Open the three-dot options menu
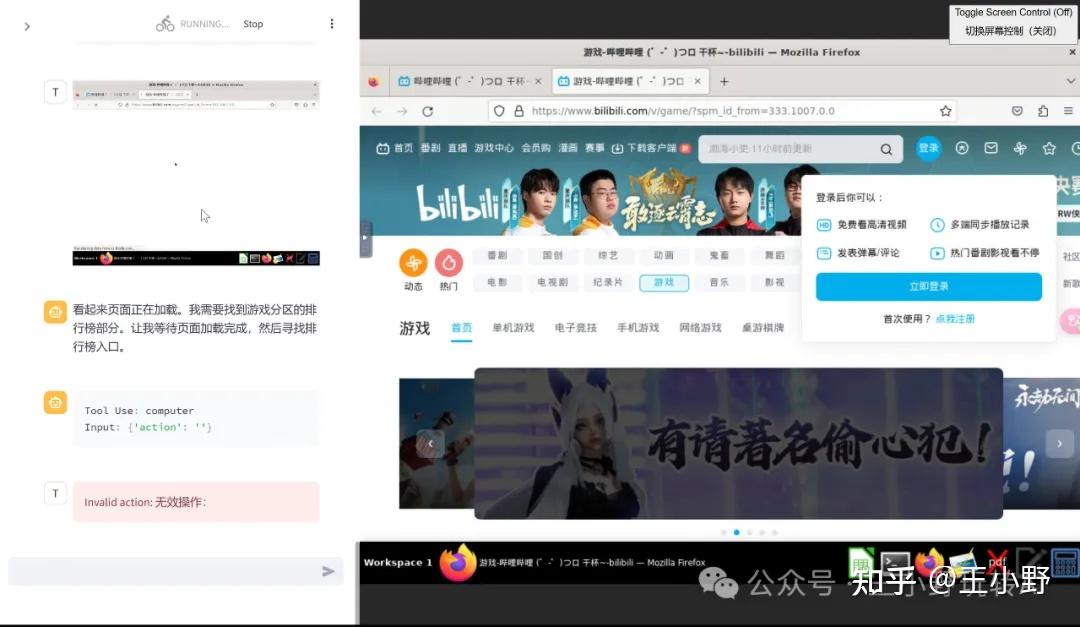Screen dimensions: 1080x627 click(x=332, y=24)
